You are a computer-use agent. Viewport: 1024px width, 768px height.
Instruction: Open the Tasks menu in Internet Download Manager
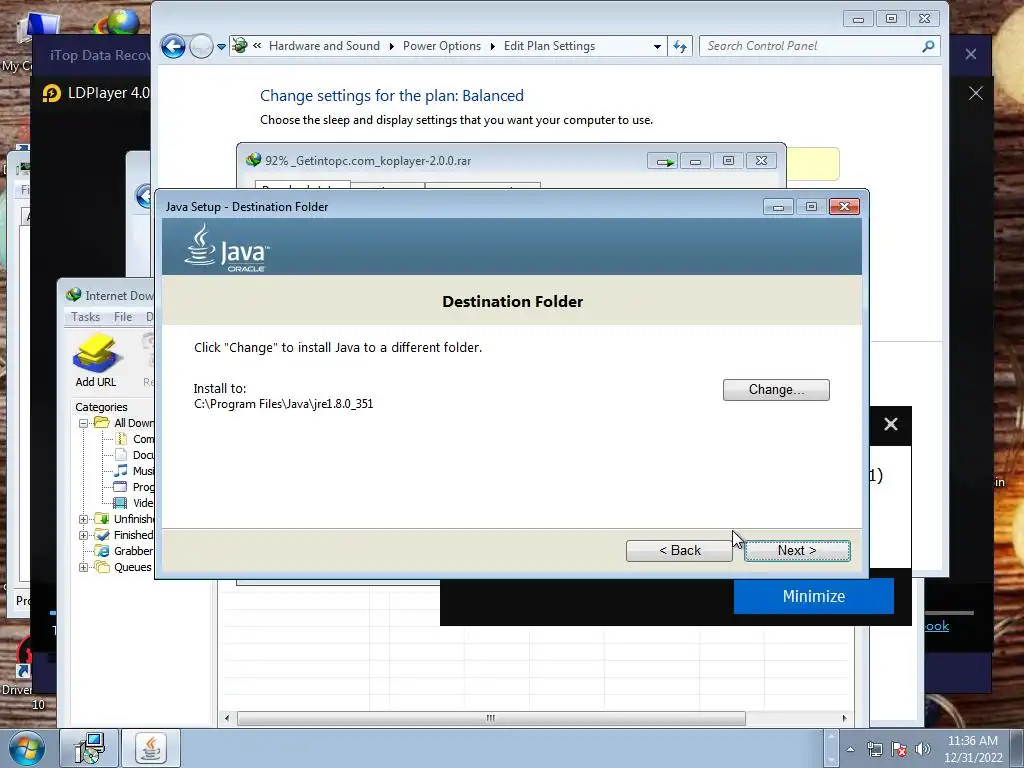click(x=86, y=317)
